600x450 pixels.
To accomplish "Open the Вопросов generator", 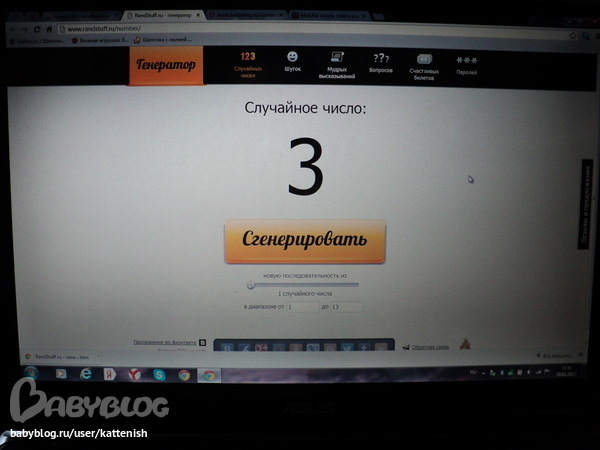I will click(381, 64).
